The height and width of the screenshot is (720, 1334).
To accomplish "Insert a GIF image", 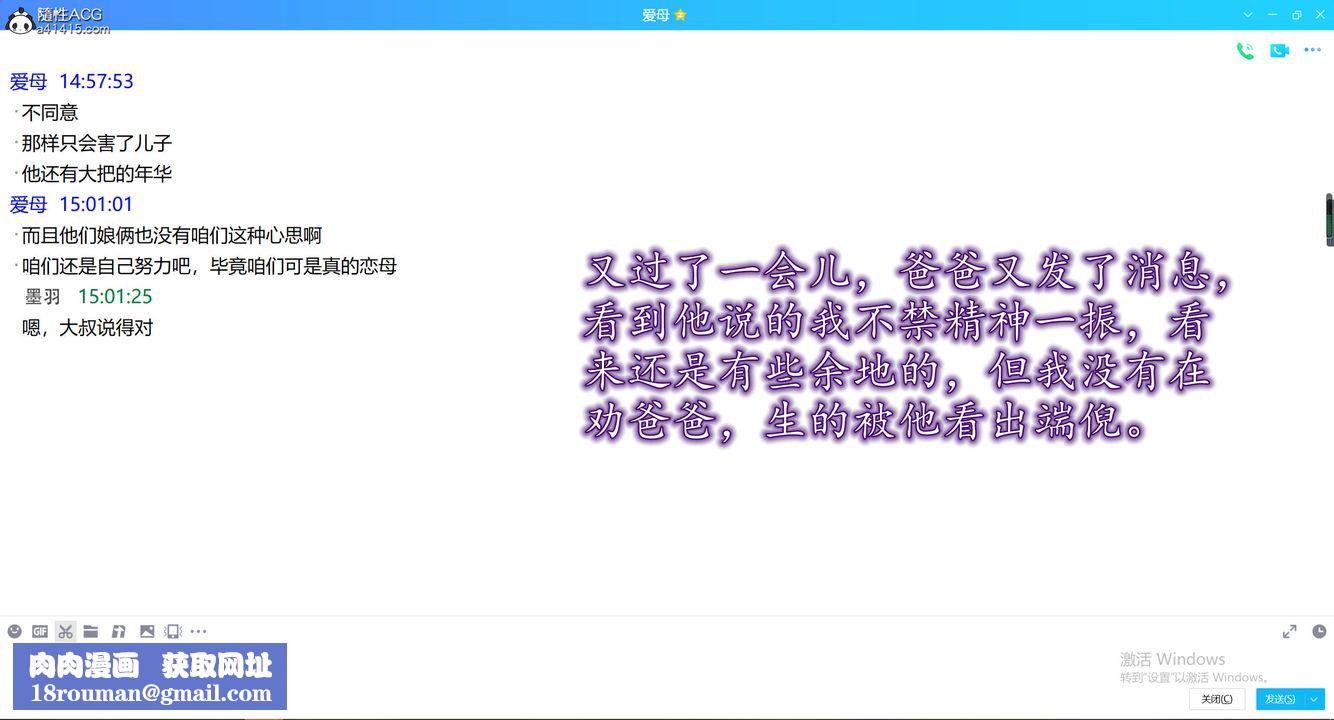I will [x=39, y=631].
